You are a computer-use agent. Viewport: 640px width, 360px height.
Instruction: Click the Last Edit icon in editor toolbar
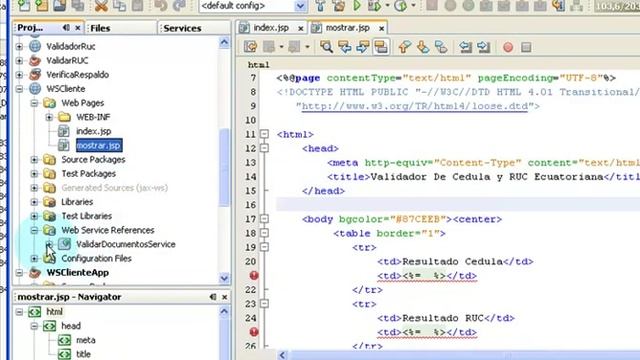[250, 47]
